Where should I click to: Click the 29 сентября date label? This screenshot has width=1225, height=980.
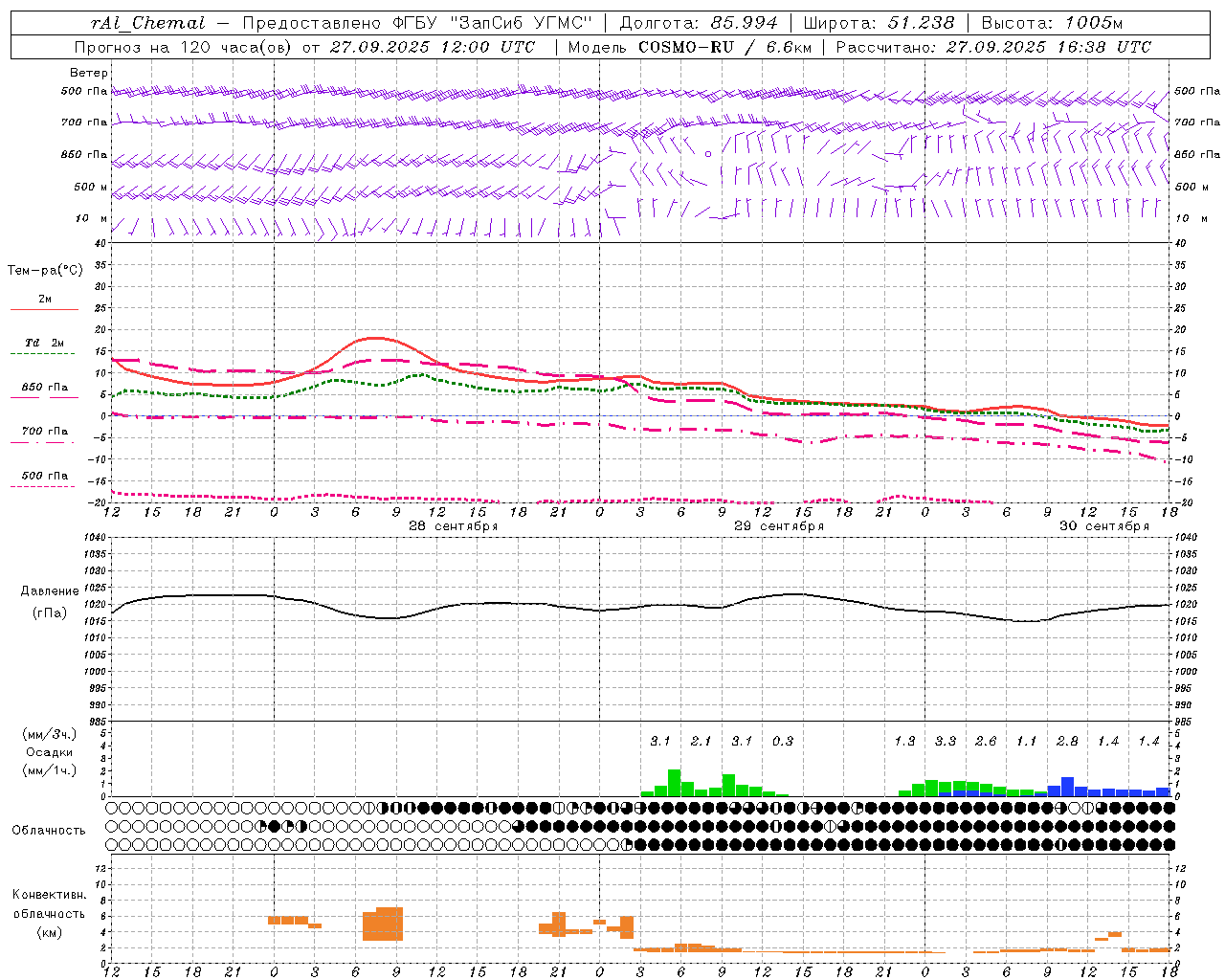(779, 526)
